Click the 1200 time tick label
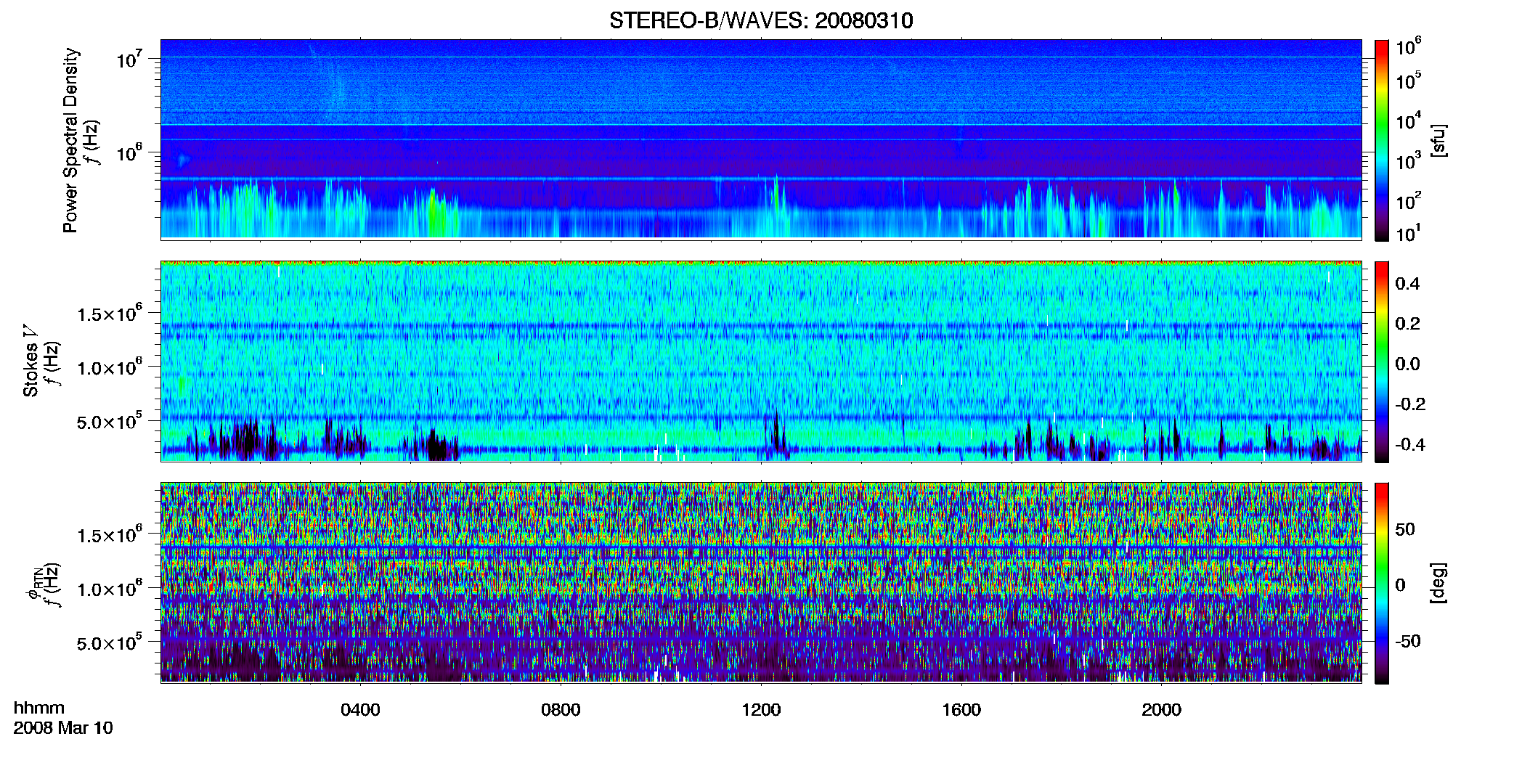The image size is (1522, 784). [761, 709]
